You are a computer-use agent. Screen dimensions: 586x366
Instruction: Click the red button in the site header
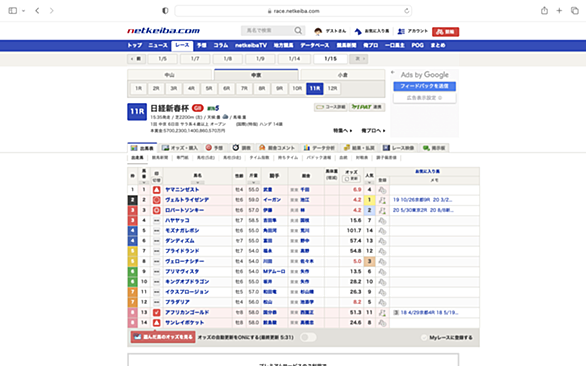pos(445,32)
